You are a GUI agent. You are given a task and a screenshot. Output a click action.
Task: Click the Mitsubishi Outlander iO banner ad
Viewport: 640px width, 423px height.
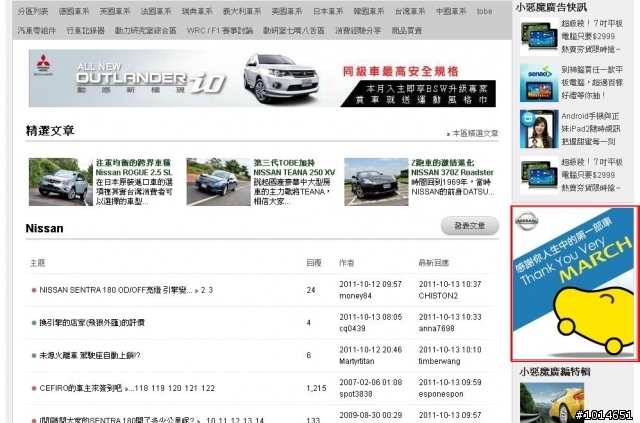tap(262, 78)
